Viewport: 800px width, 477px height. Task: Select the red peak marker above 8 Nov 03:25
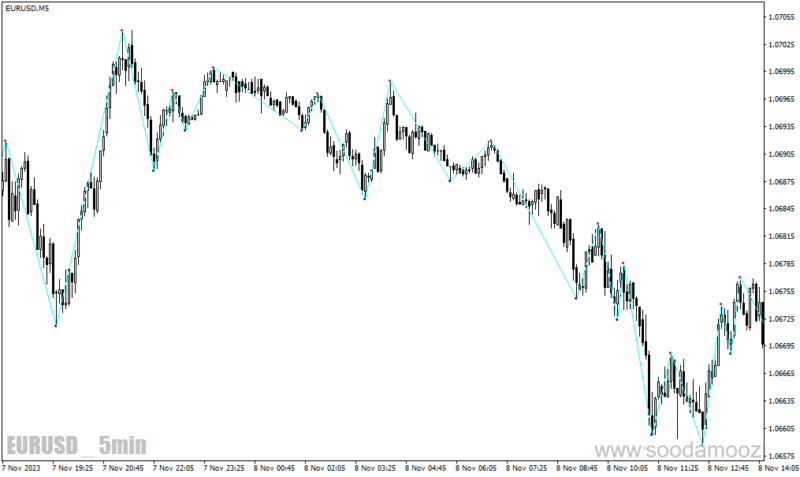(390, 81)
